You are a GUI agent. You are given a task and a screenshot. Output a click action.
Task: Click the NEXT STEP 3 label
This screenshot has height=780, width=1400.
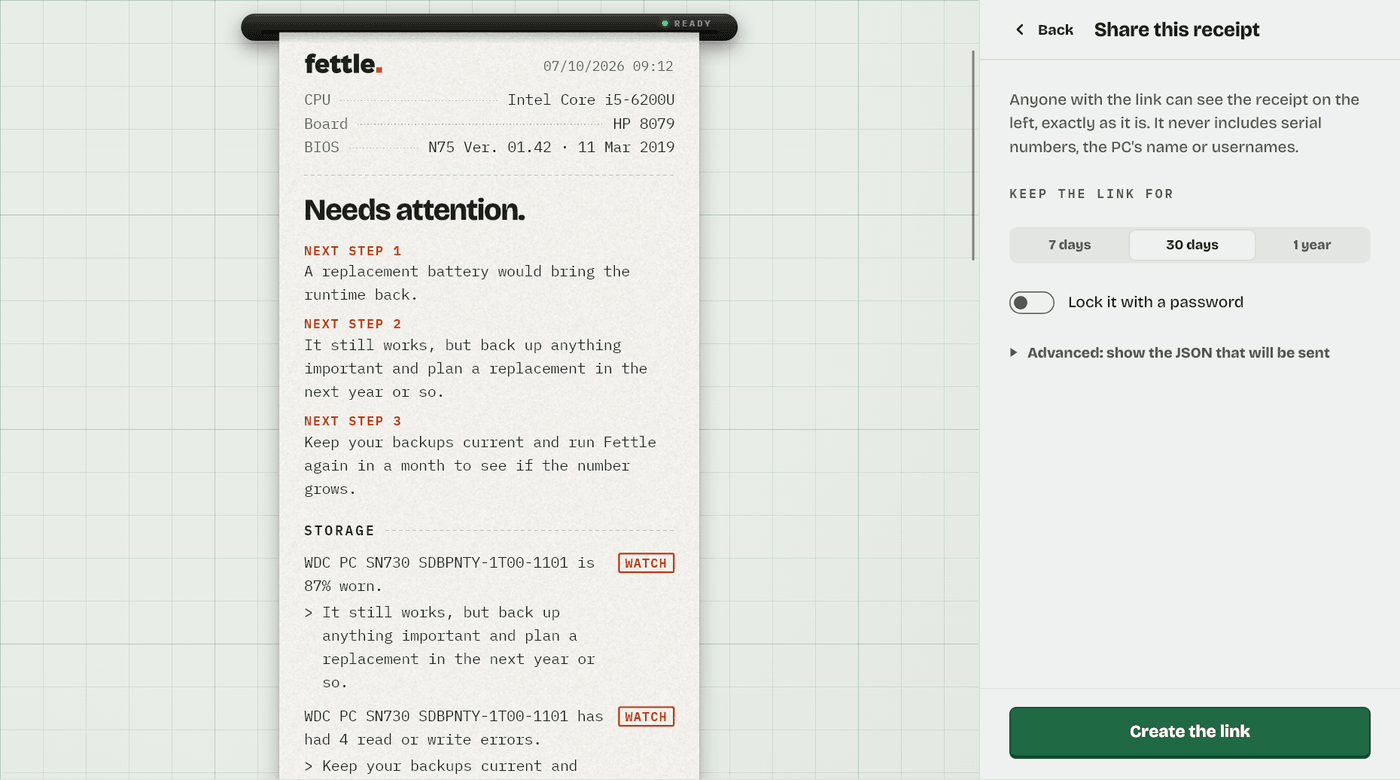pyautogui.click(x=353, y=421)
